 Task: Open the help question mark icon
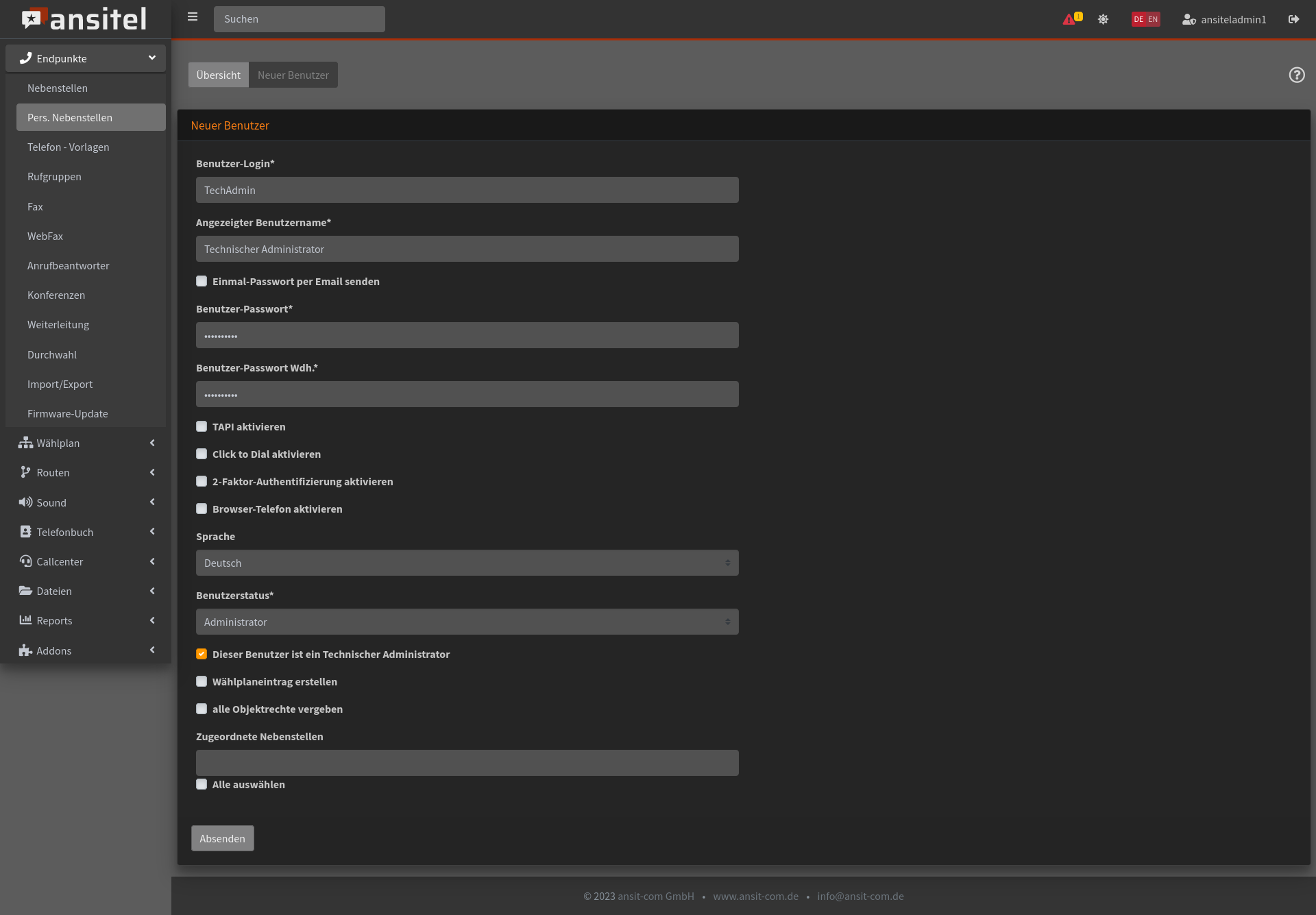tap(1296, 75)
